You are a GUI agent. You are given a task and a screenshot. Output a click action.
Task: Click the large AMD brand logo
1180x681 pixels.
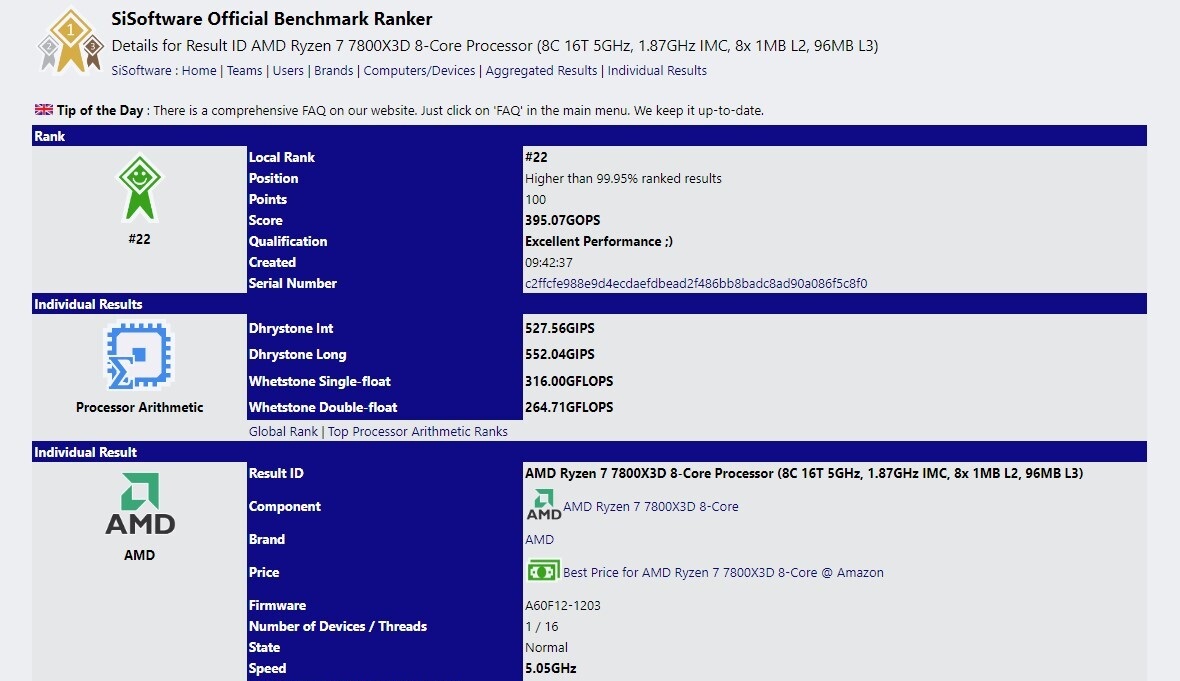[x=140, y=503]
